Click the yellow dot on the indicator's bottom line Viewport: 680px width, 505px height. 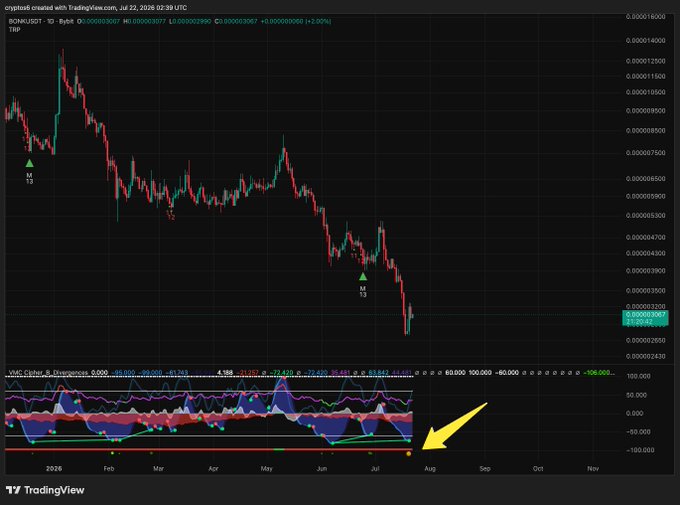[409, 454]
